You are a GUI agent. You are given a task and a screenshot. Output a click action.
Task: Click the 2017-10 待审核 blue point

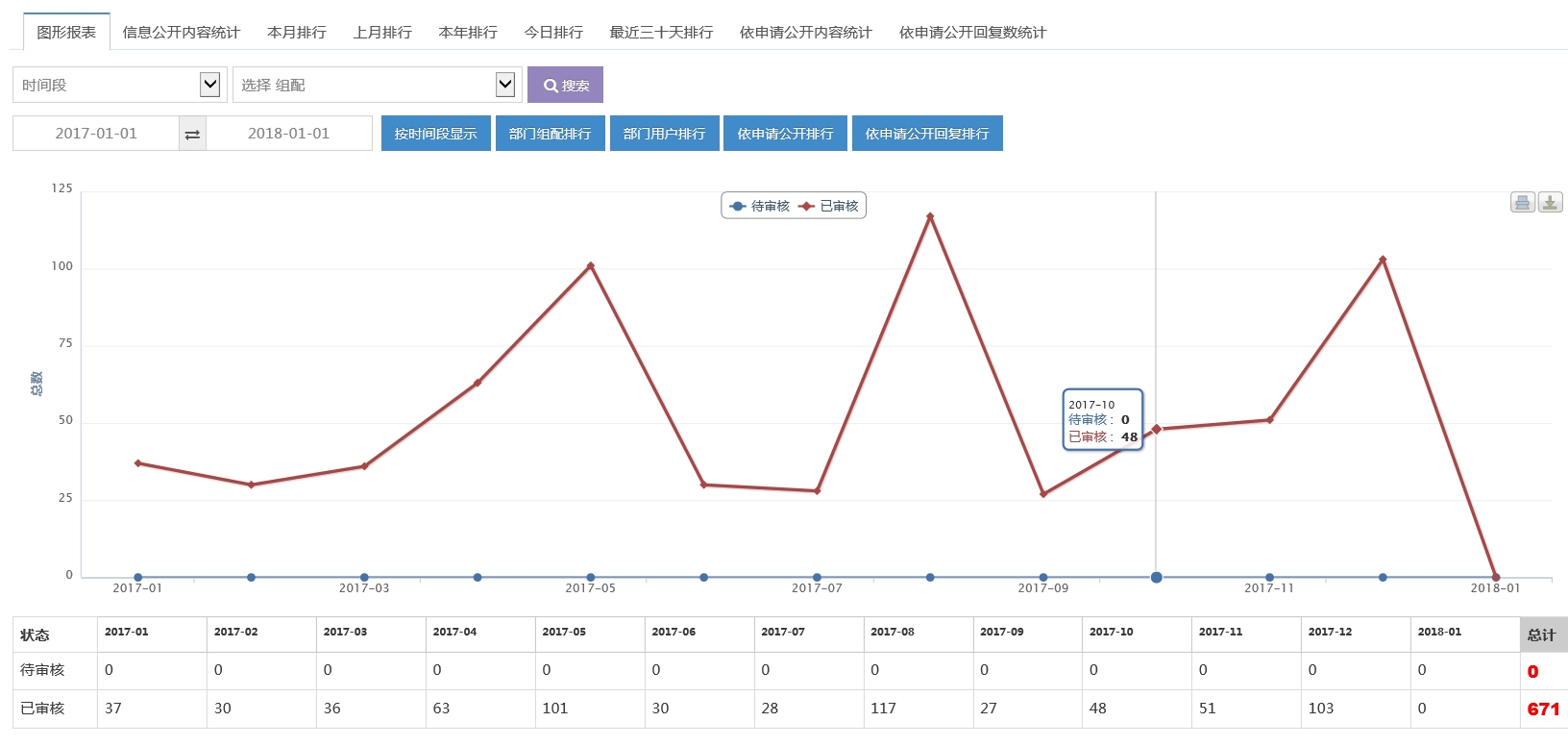pos(1157,578)
